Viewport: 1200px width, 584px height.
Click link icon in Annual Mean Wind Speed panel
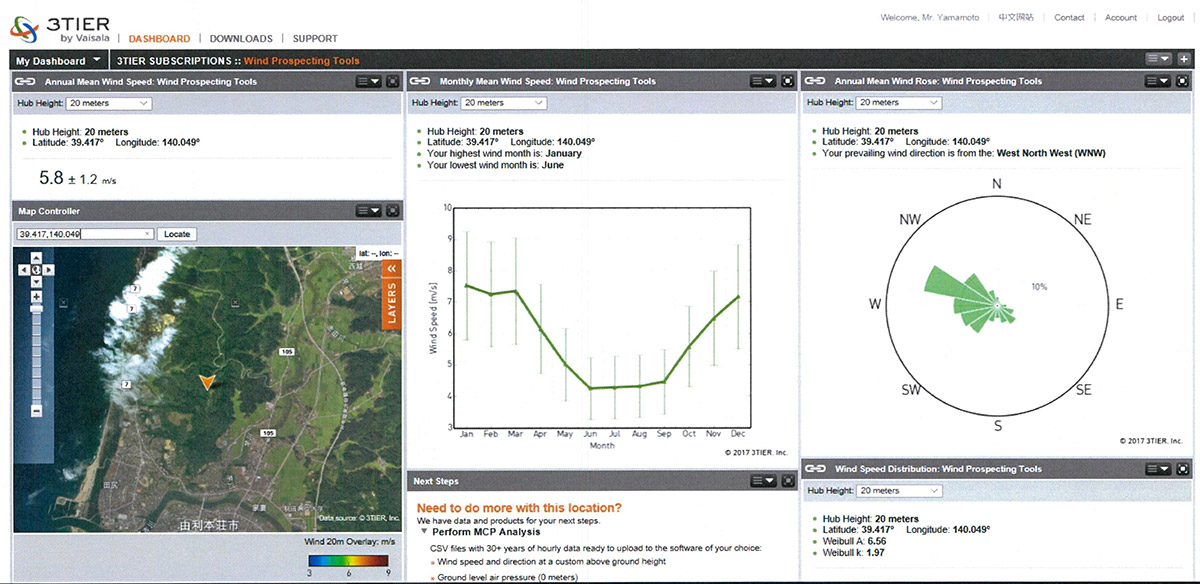(x=26, y=81)
